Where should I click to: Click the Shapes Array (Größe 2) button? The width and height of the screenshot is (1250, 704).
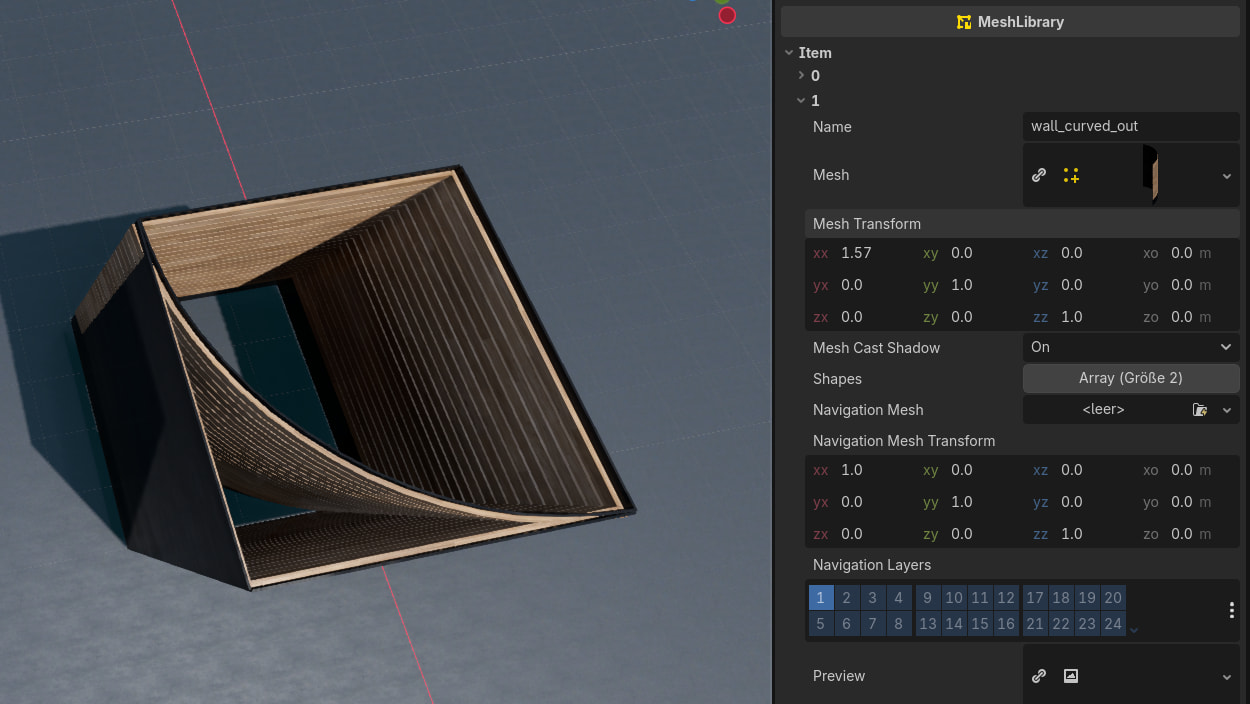tap(1130, 378)
